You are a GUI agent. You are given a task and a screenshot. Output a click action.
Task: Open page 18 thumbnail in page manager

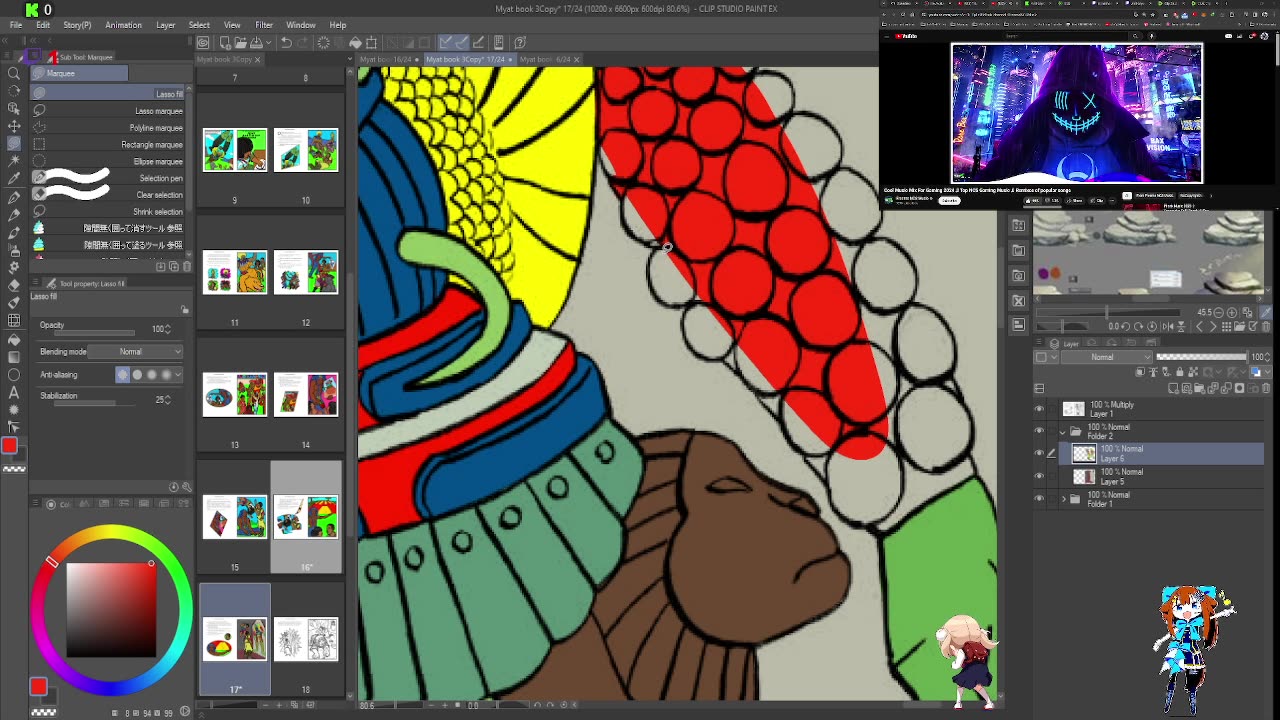(x=306, y=639)
